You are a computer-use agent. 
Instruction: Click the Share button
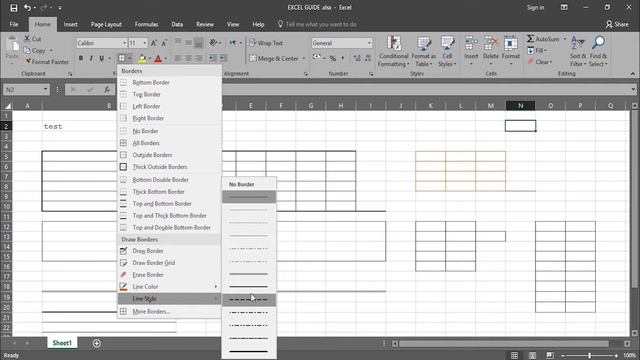click(x=617, y=24)
